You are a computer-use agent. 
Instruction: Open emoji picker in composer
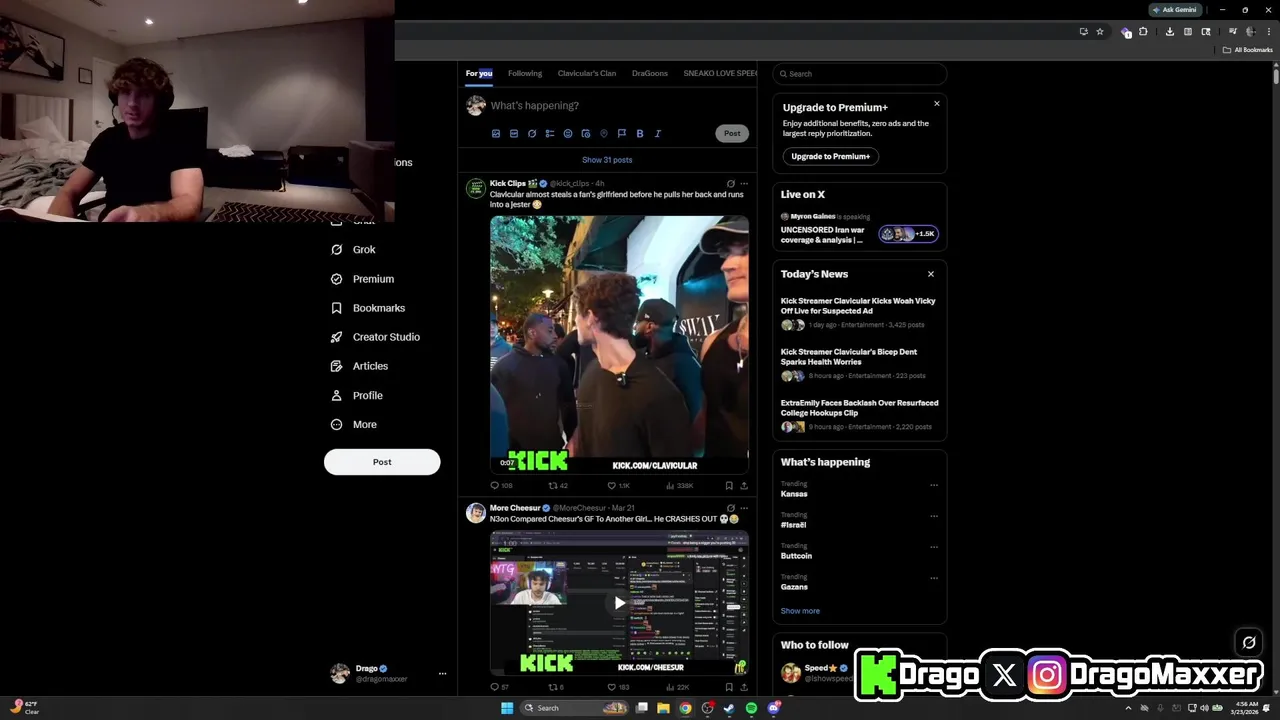point(568,133)
